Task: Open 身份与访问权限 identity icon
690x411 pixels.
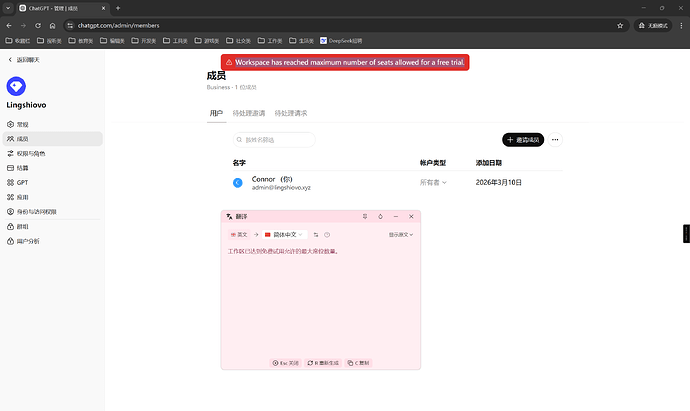Action: click(11, 212)
